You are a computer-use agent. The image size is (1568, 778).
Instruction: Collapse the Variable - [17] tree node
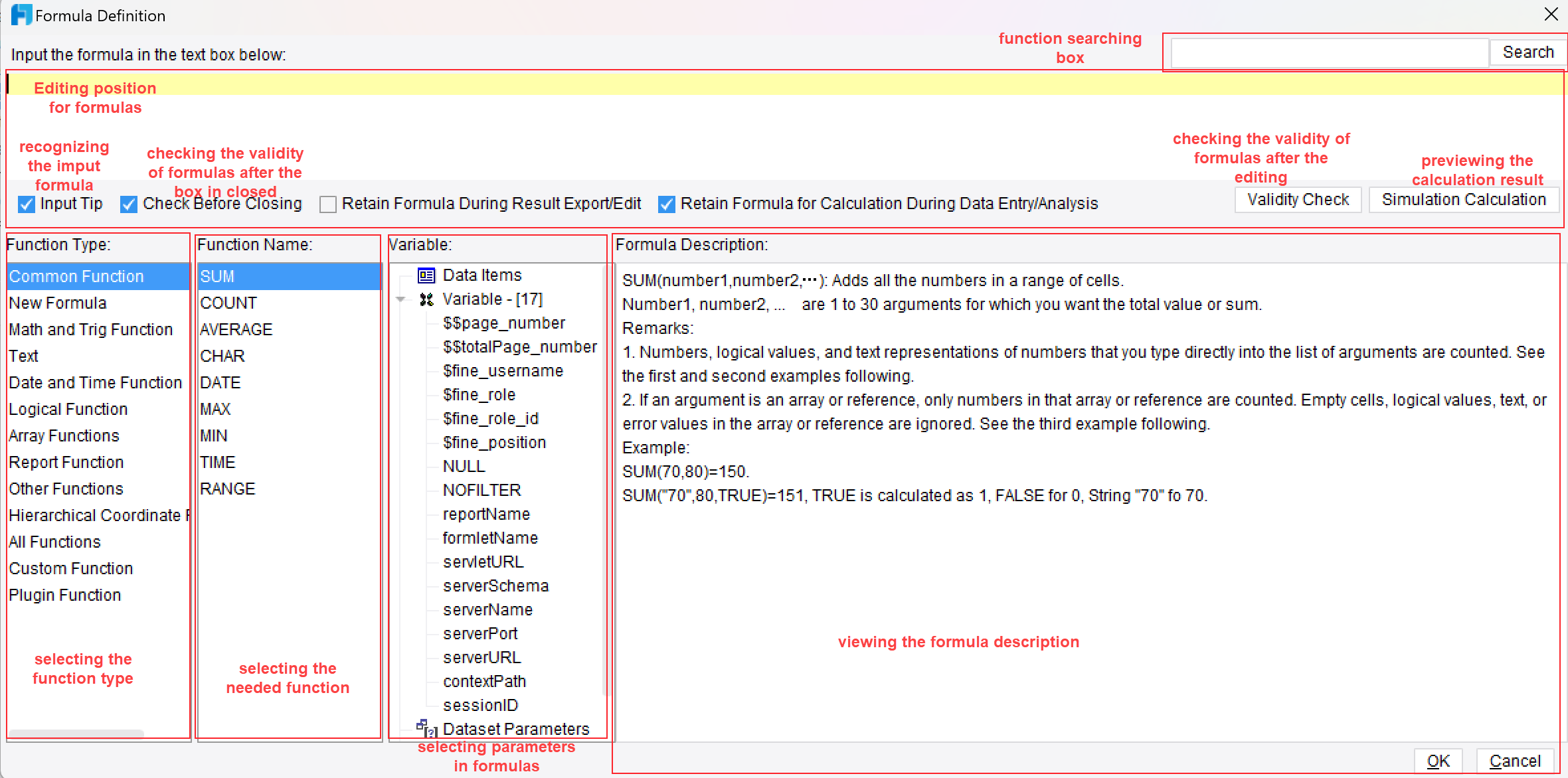tap(400, 300)
